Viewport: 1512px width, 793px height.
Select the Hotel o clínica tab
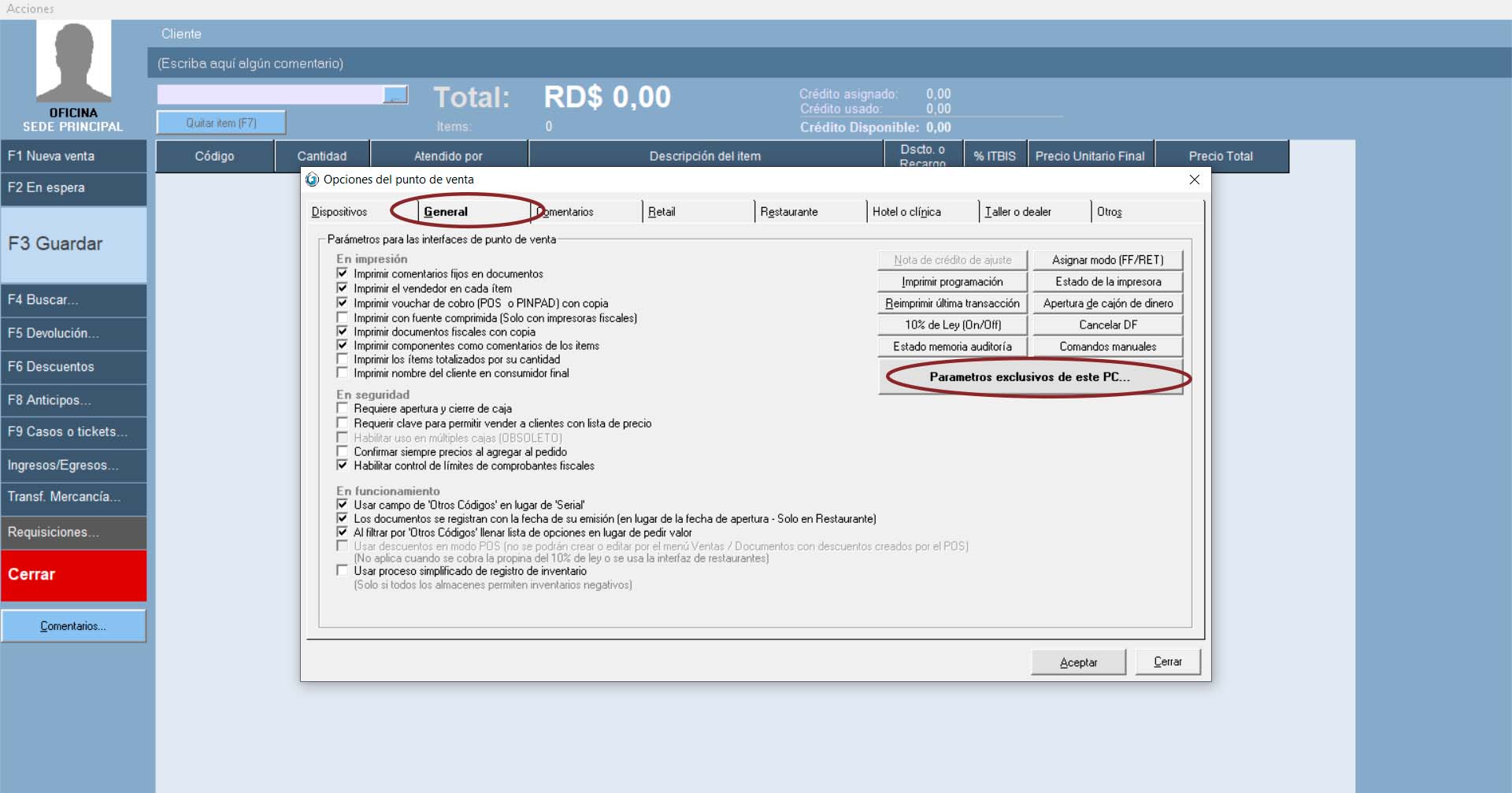(906, 212)
